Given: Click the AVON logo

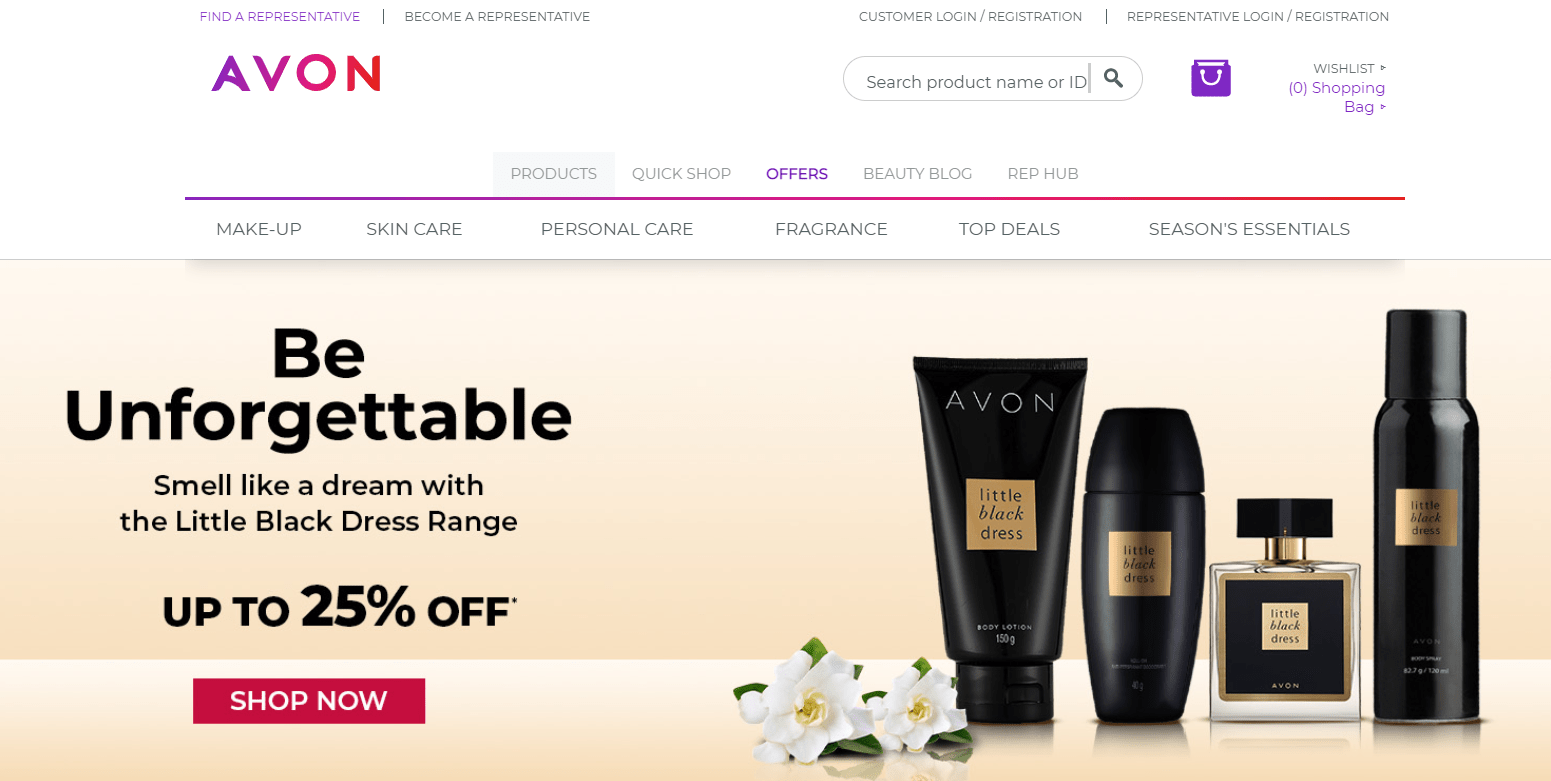Looking at the screenshot, I should 296,74.
